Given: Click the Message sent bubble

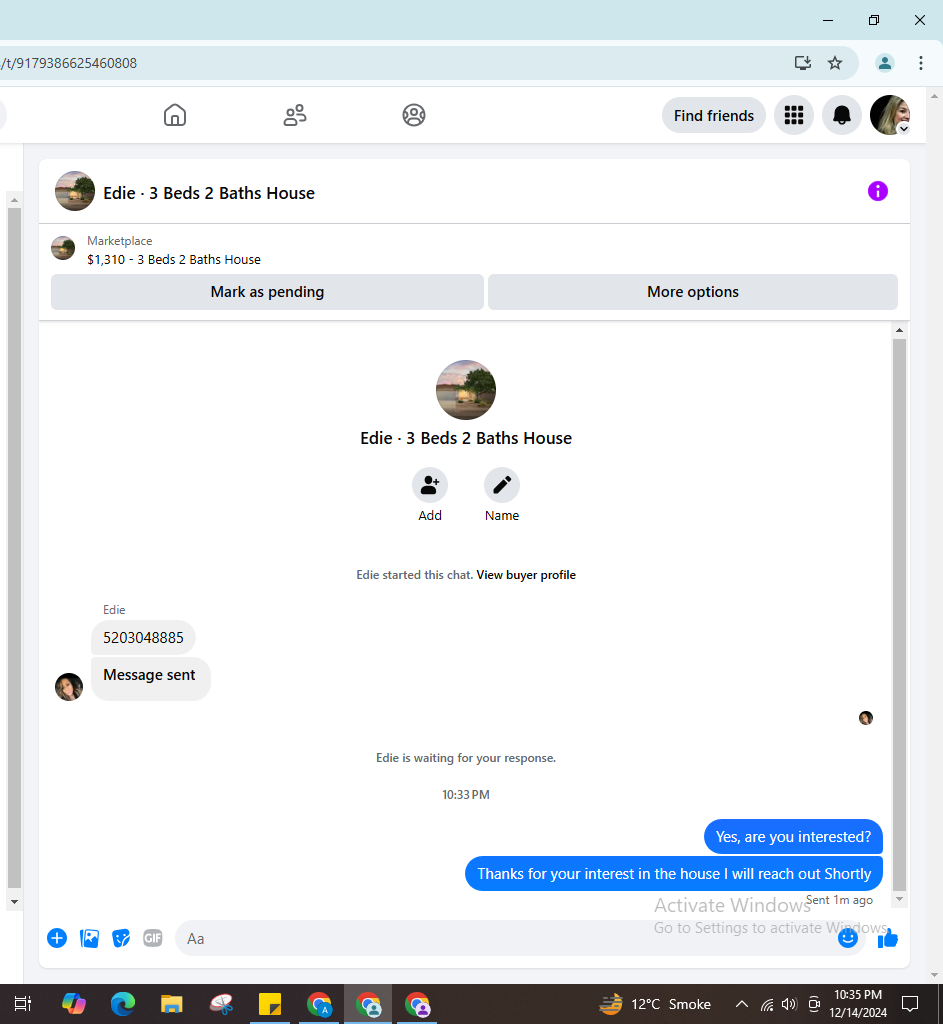Looking at the screenshot, I should coord(150,679).
